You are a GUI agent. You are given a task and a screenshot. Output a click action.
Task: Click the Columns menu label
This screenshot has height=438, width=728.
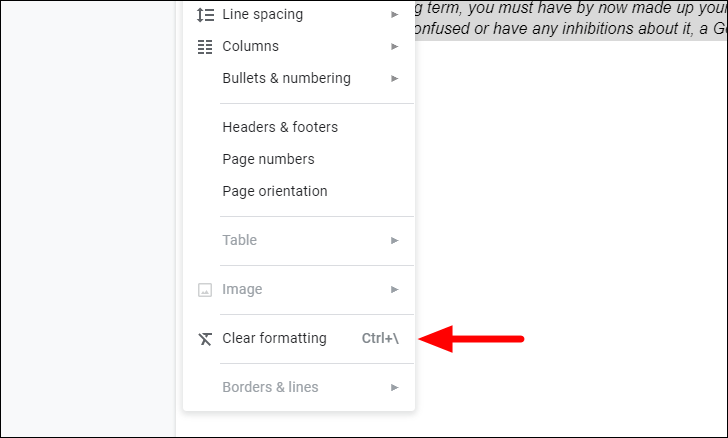[251, 46]
